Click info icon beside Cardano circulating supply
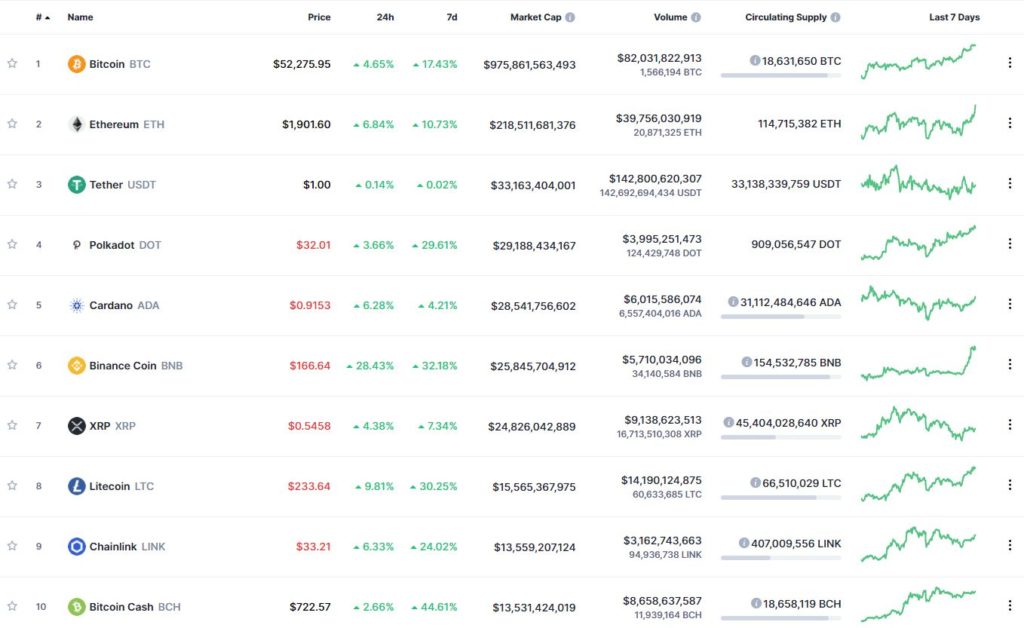The width and height of the screenshot is (1024, 628). [733, 302]
